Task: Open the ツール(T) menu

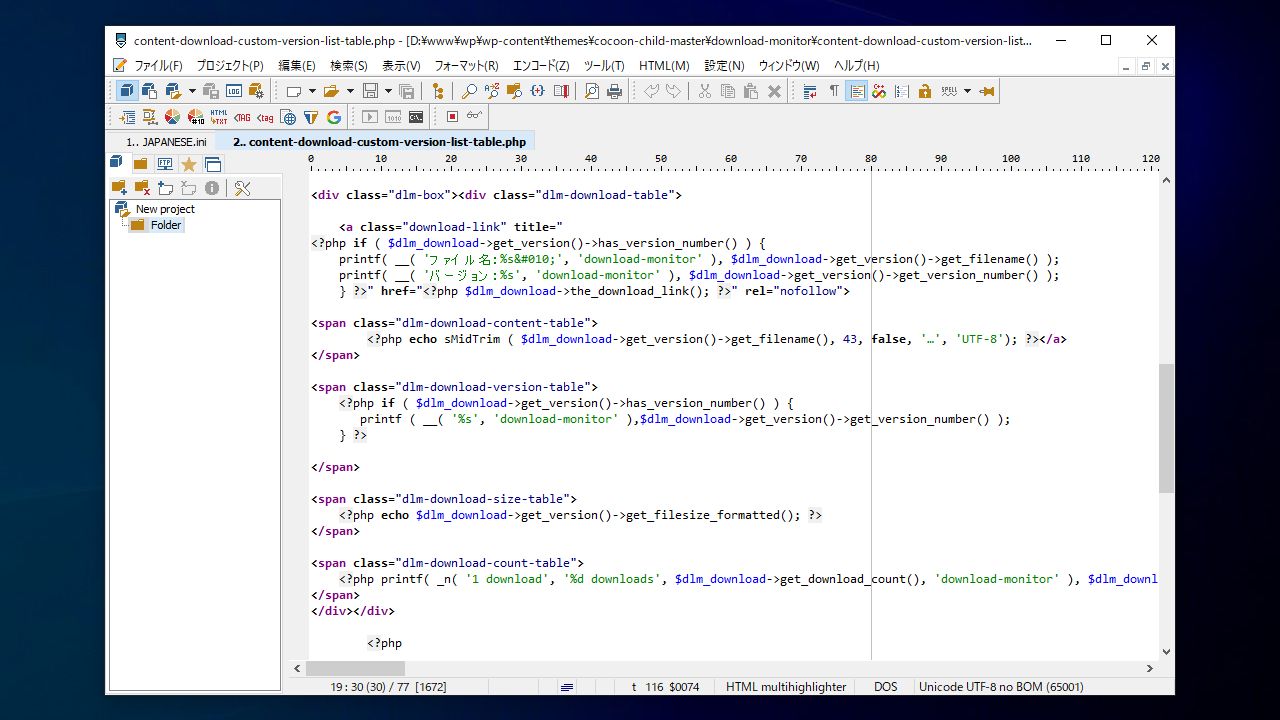Action: tap(604, 66)
